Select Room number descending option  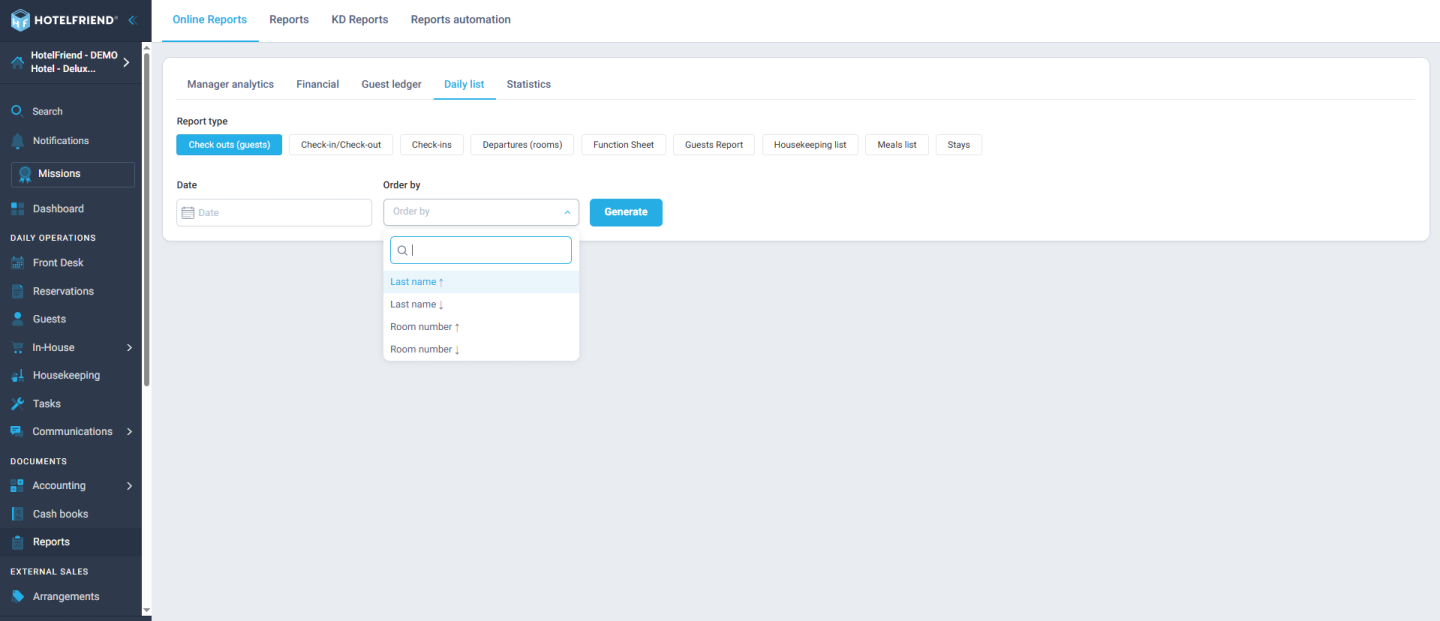pos(481,349)
